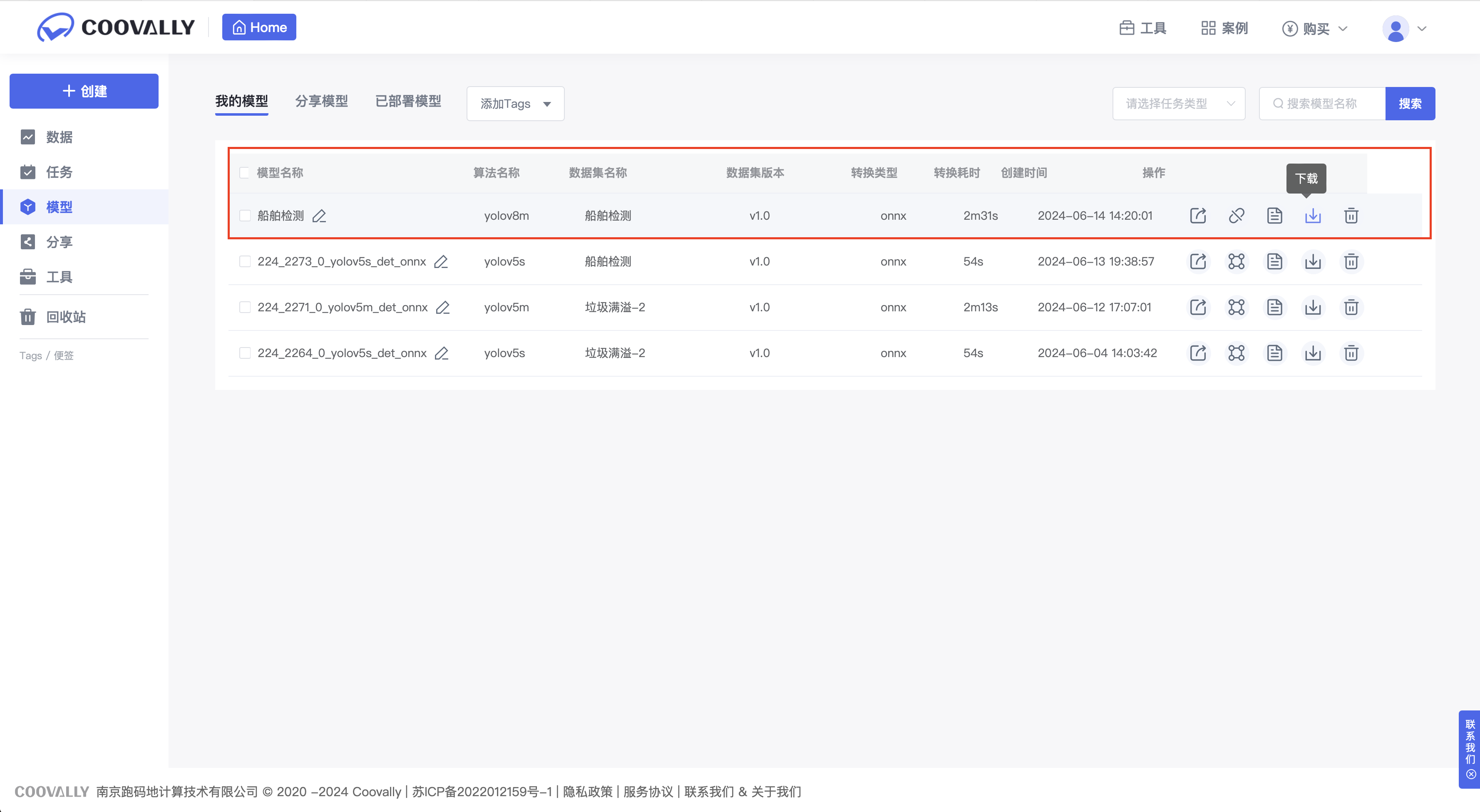This screenshot has height=812, width=1480.
Task: Expand the user avatar menu
Action: [x=1405, y=29]
